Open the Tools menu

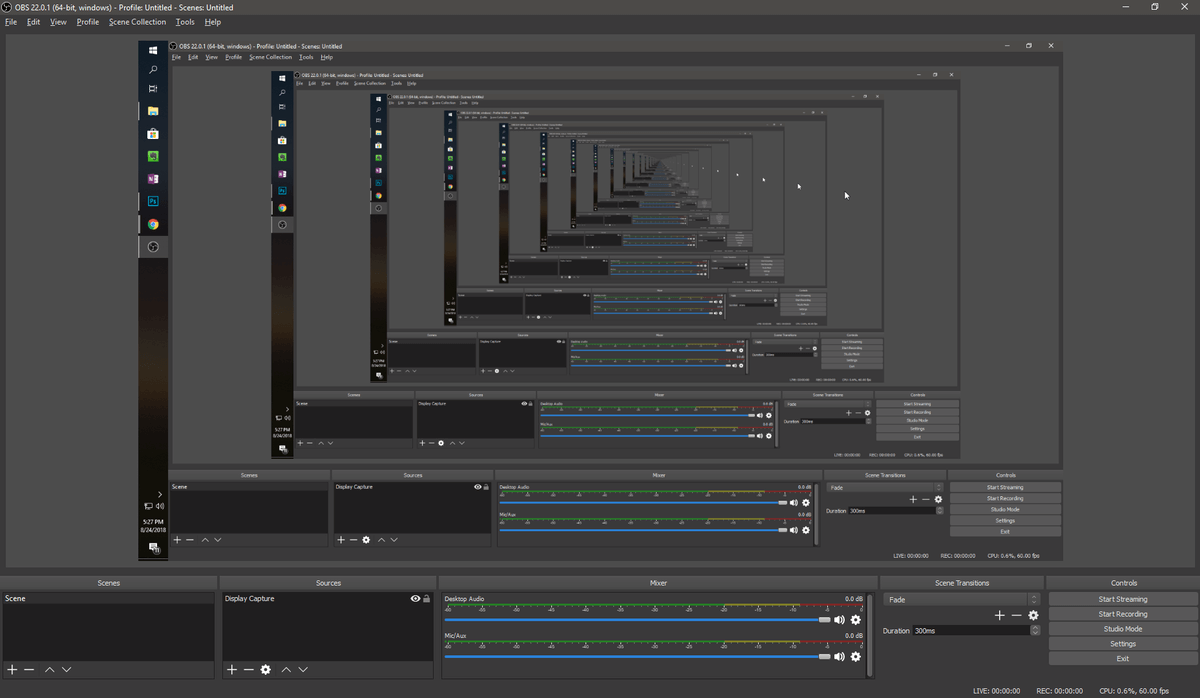coord(185,22)
